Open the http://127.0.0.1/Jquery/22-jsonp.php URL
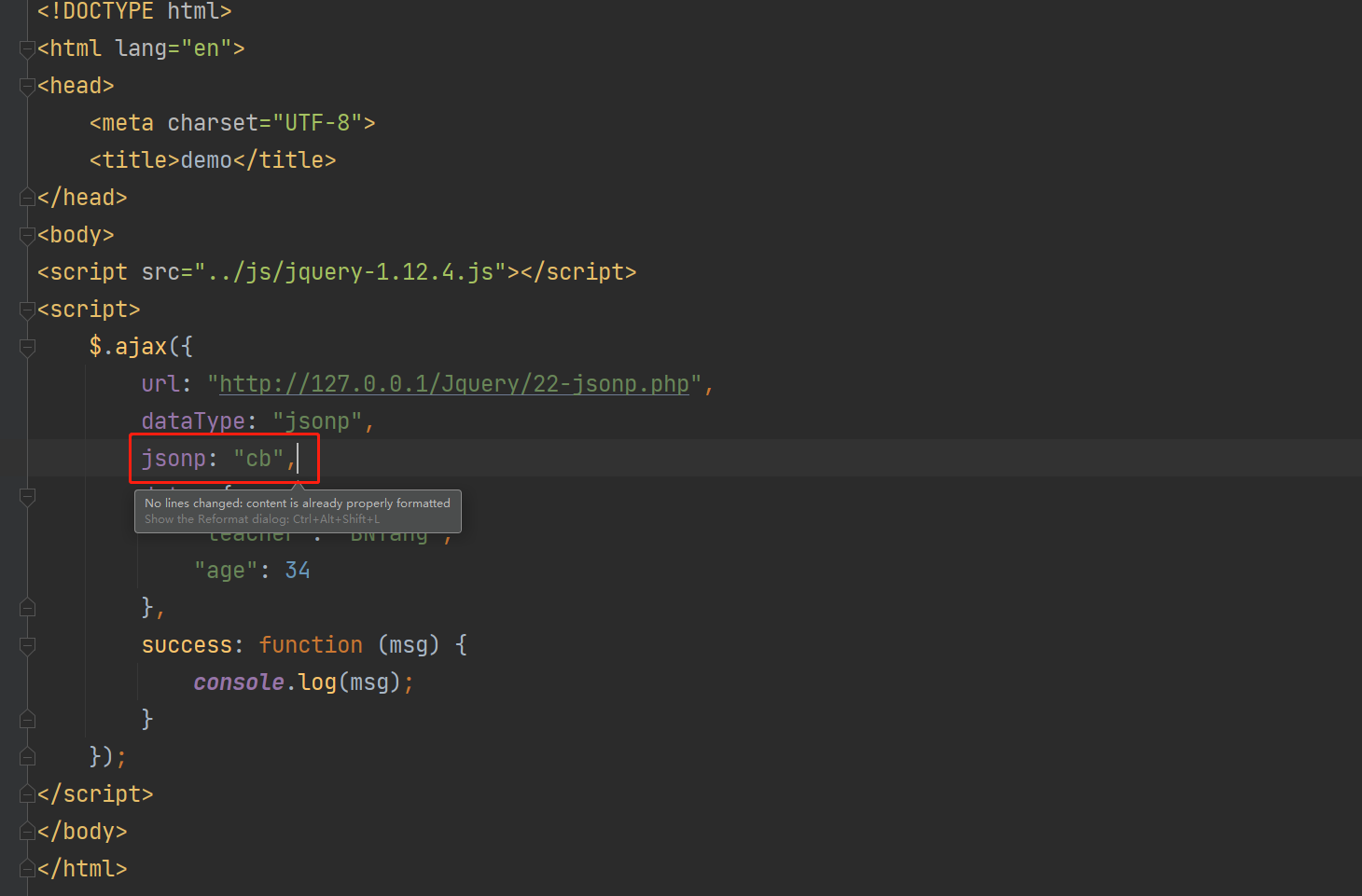The width and height of the screenshot is (1362, 896). click(x=454, y=384)
